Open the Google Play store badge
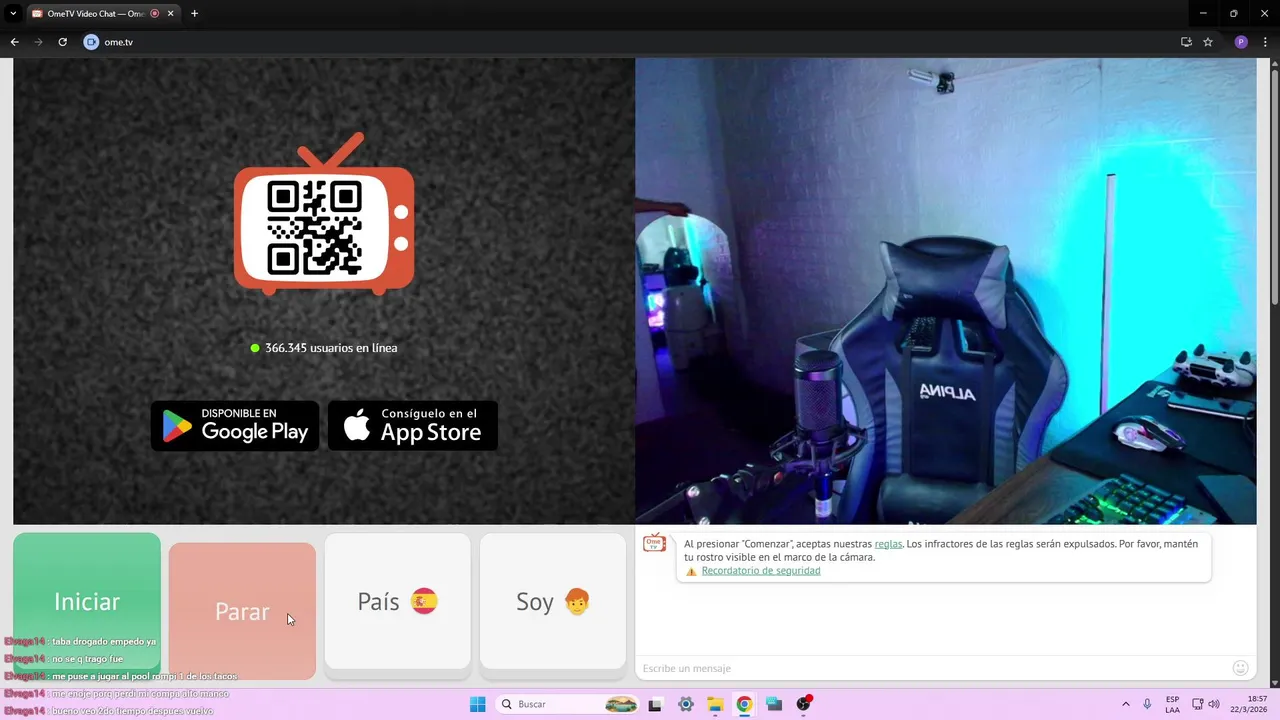 tap(235, 426)
